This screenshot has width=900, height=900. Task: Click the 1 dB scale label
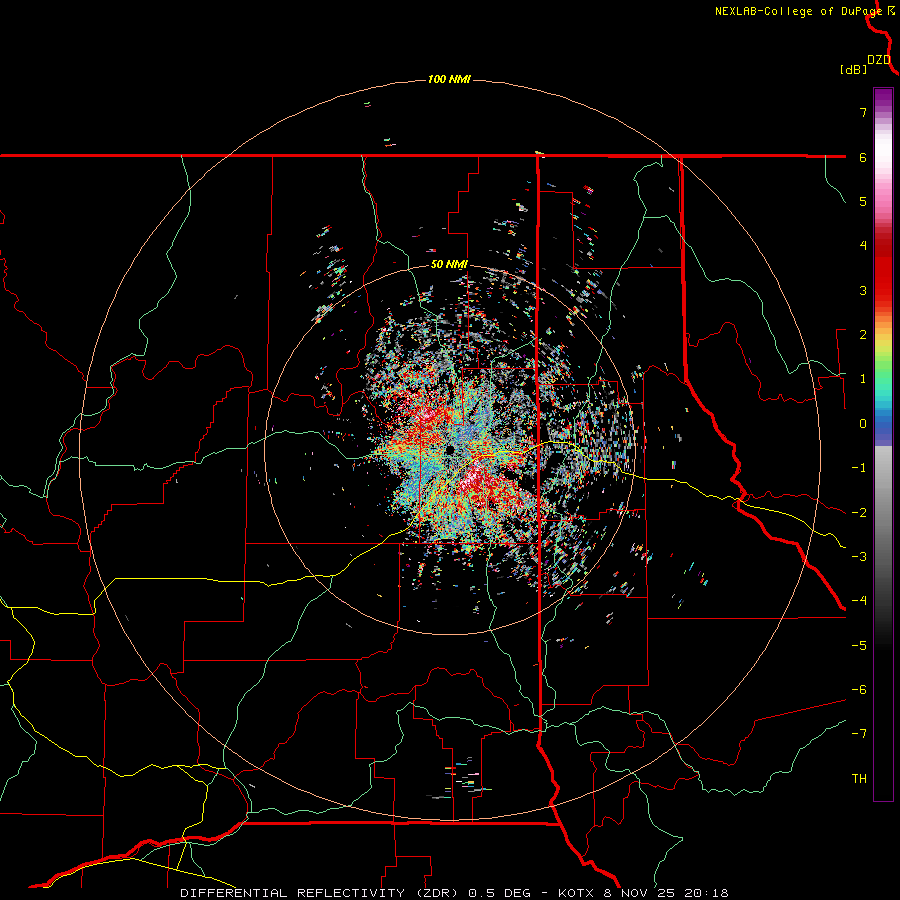(863, 379)
